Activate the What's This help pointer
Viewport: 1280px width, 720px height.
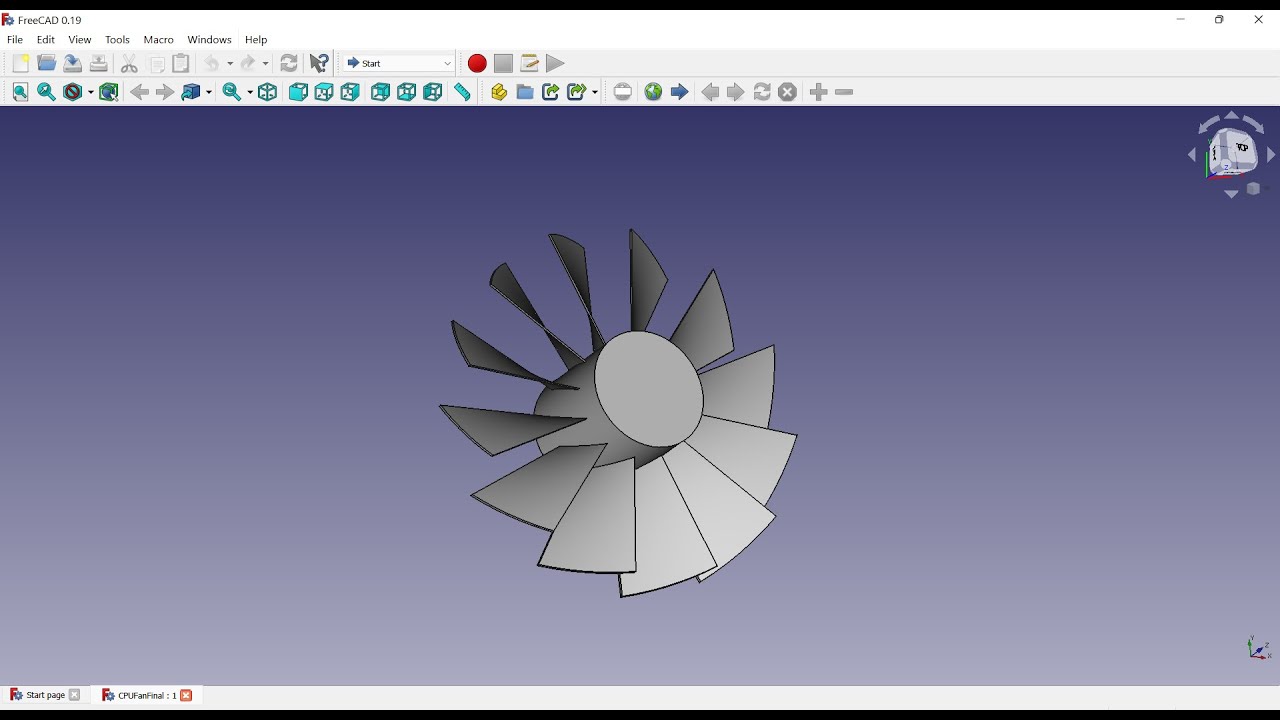(319, 64)
